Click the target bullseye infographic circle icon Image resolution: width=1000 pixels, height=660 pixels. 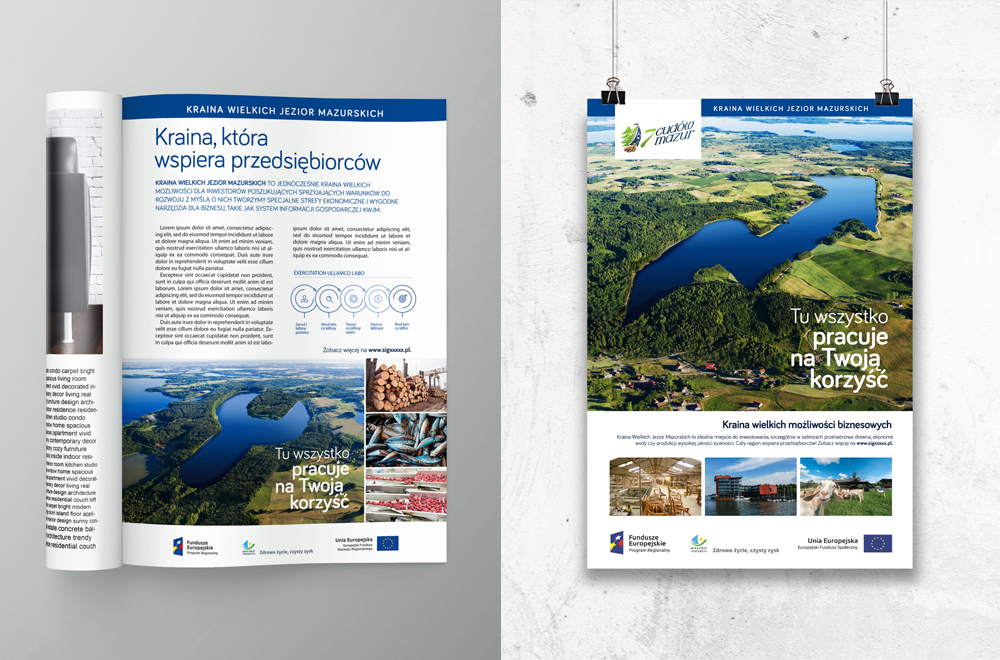pyautogui.click(x=402, y=298)
